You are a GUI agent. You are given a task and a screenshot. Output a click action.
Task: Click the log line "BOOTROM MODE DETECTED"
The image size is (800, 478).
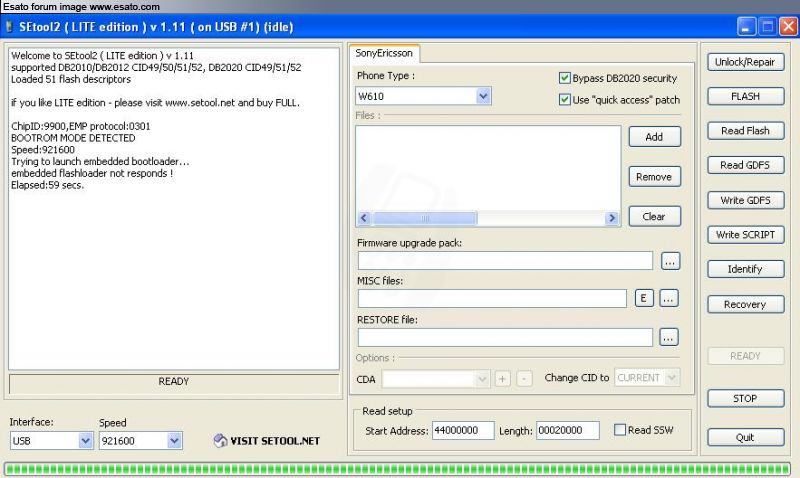(73, 138)
